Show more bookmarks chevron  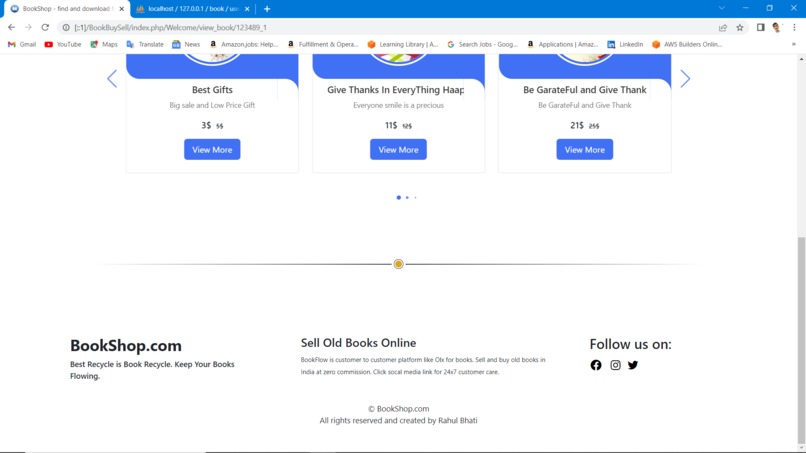point(794,44)
